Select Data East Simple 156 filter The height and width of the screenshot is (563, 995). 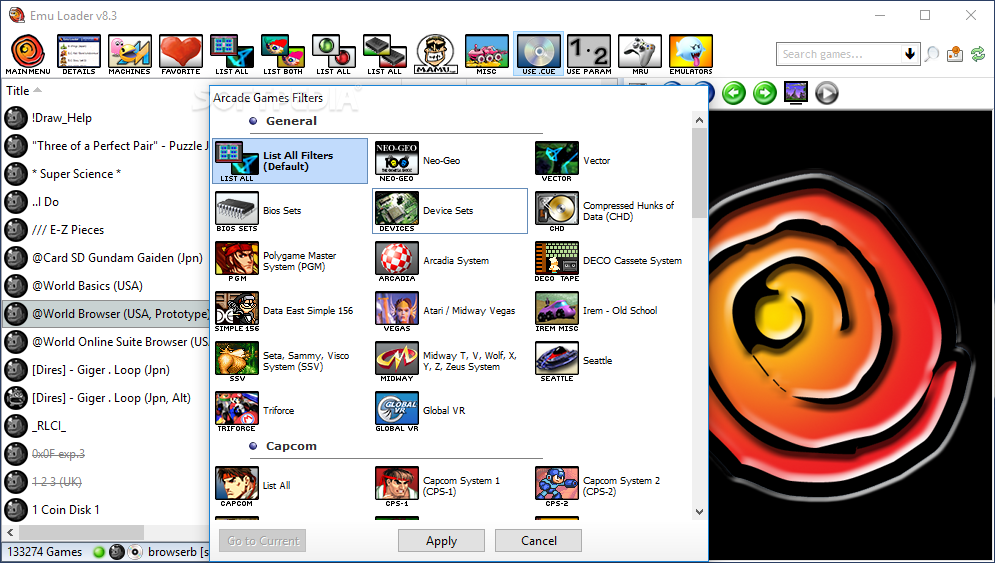tap(290, 311)
